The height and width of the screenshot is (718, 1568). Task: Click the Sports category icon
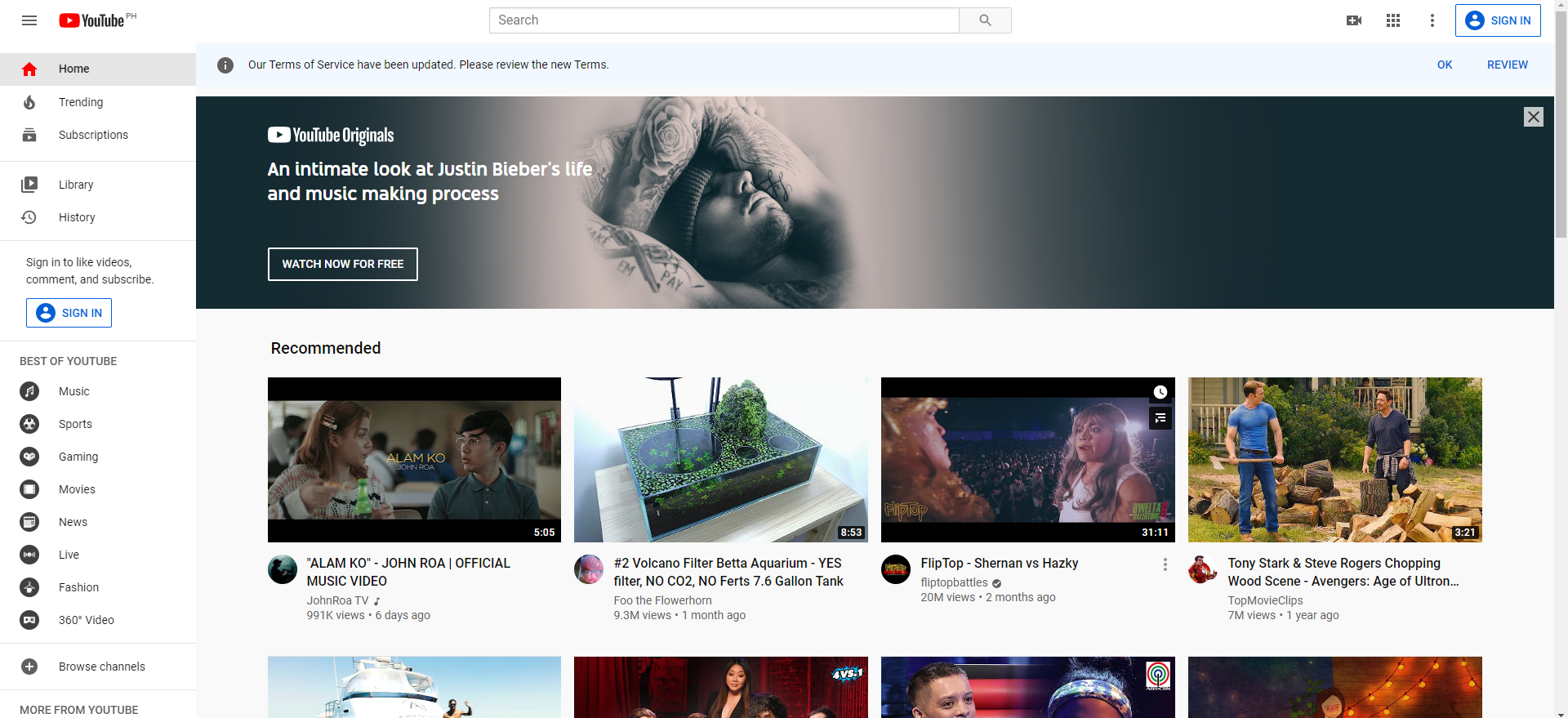(29, 424)
